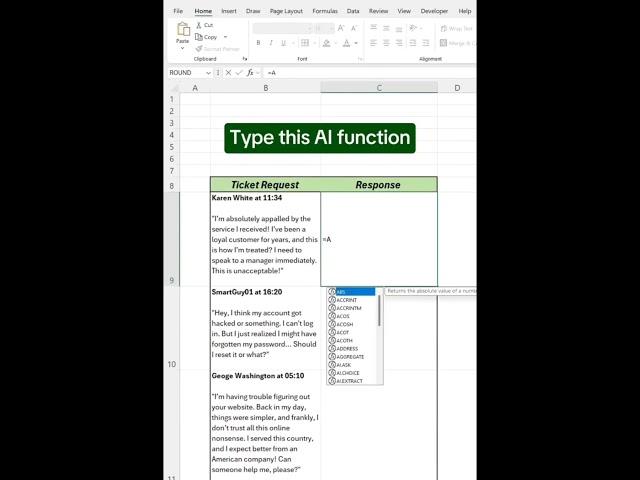Image resolution: width=640 pixels, height=480 pixels.
Task: Click the Font Color A icon
Action: coord(346,43)
